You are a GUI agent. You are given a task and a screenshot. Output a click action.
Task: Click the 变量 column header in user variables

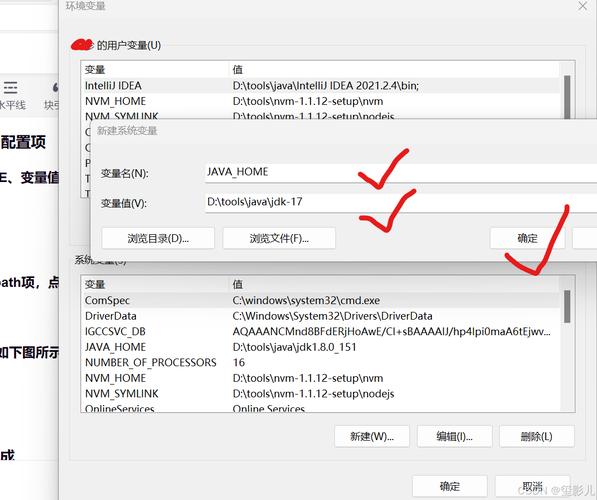[x=155, y=70]
